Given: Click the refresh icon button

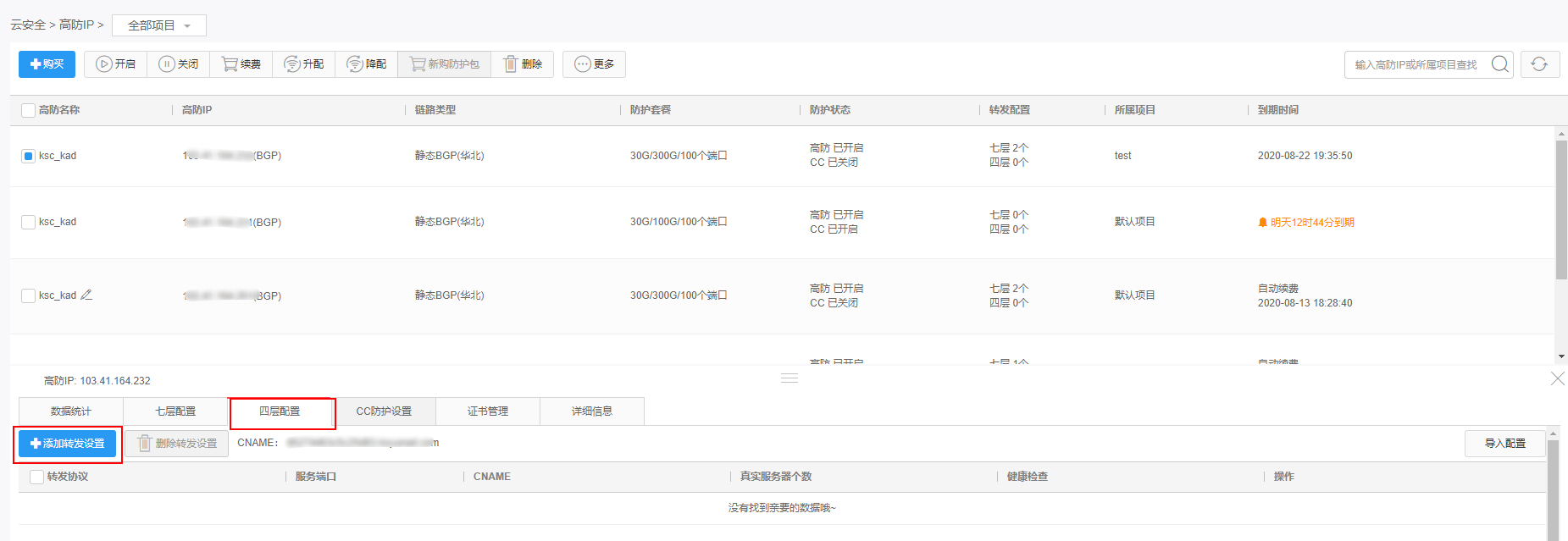Looking at the screenshot, I should 1539,64.
